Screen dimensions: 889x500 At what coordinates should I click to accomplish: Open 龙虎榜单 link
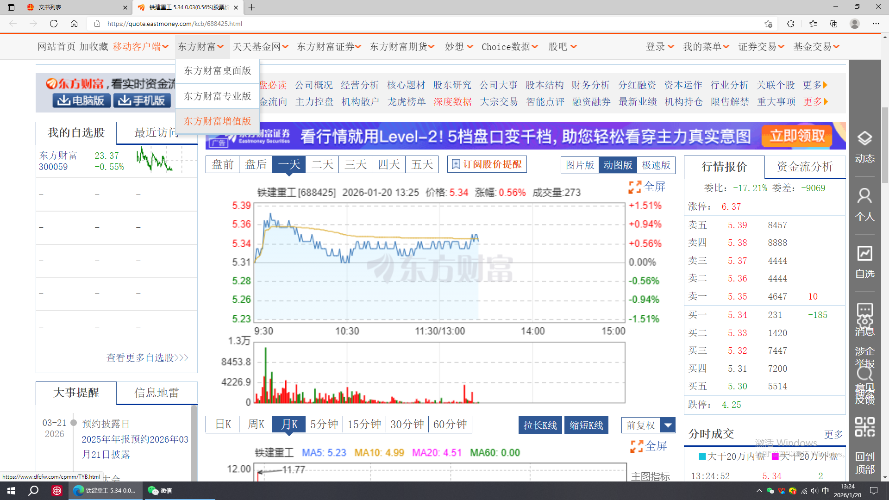tap(407, 101)
